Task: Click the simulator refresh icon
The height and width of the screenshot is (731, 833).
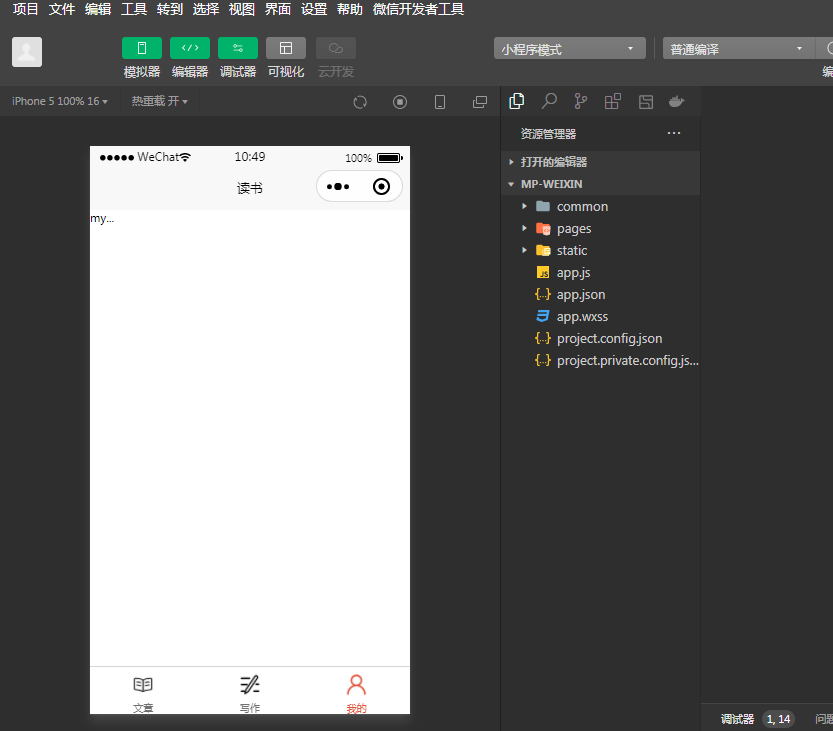Action: click(x=360, y=102)
